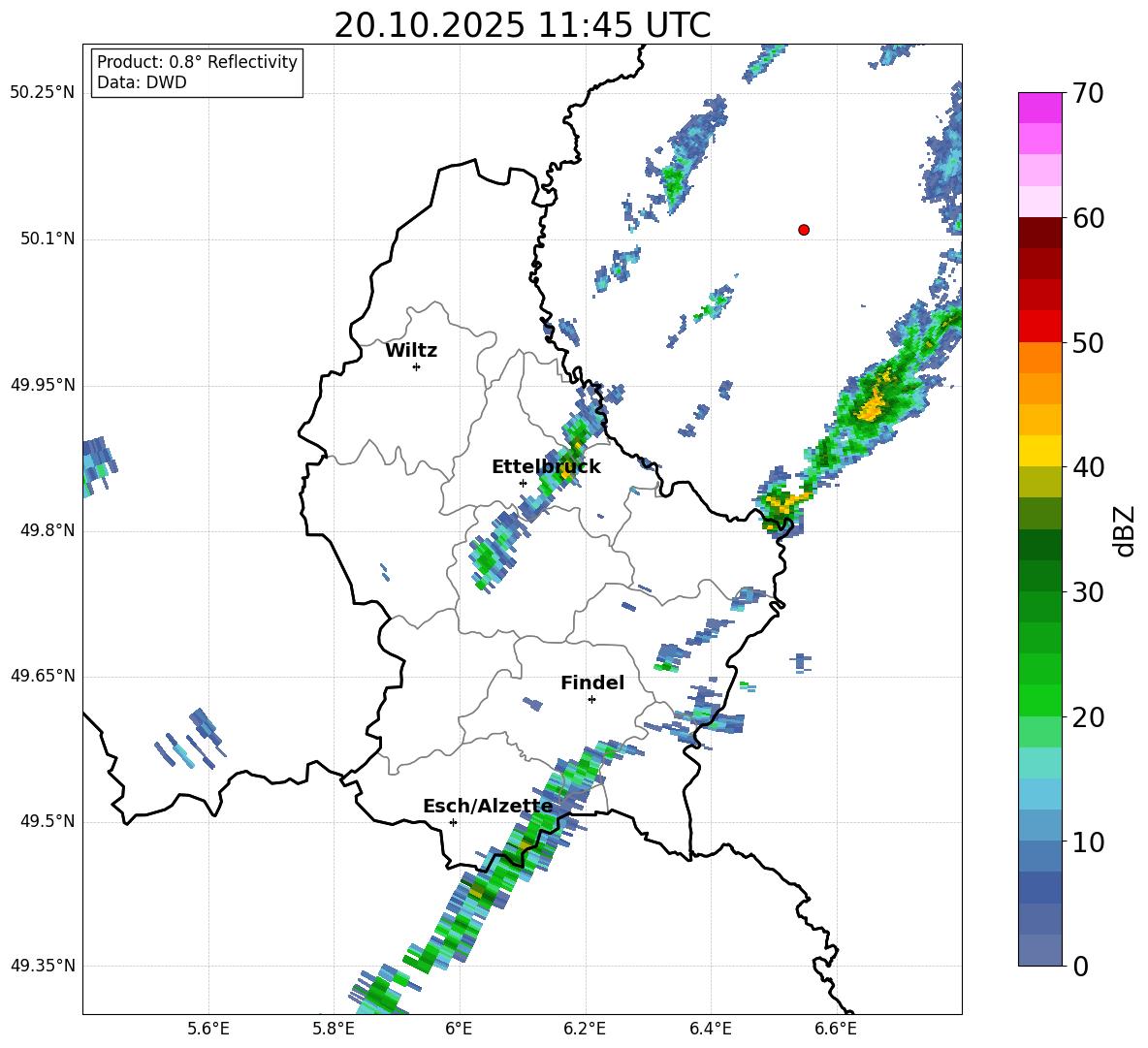Click the 5.8°E longitude label
The width and height of the screenshot is (1148, 1048).
tap(334, 1029)
